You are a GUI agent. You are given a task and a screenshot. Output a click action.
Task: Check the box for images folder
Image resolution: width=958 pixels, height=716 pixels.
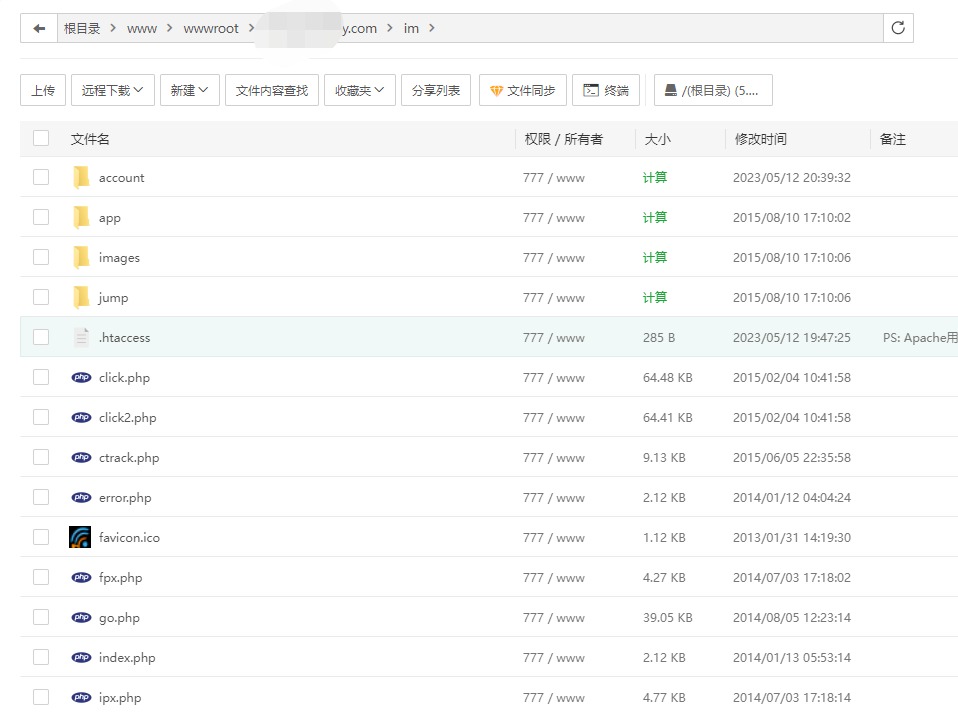tap(41, 257)
